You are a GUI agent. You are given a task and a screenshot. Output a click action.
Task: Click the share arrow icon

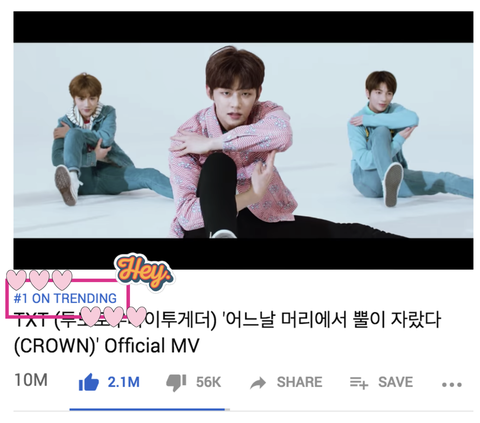tap(258, 383)
